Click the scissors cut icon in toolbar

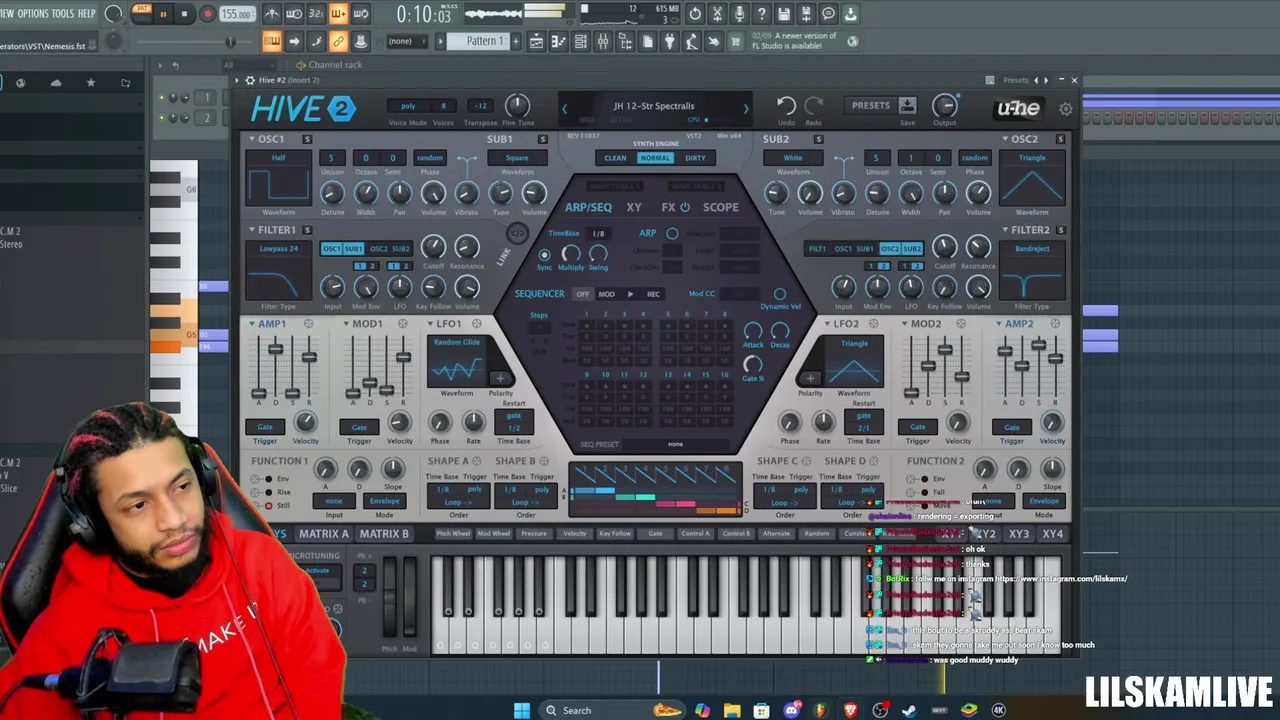point(717,14)
